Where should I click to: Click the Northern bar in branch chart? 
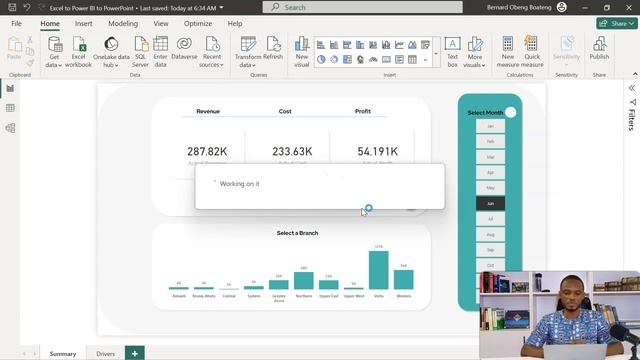(x=304, y=280)
